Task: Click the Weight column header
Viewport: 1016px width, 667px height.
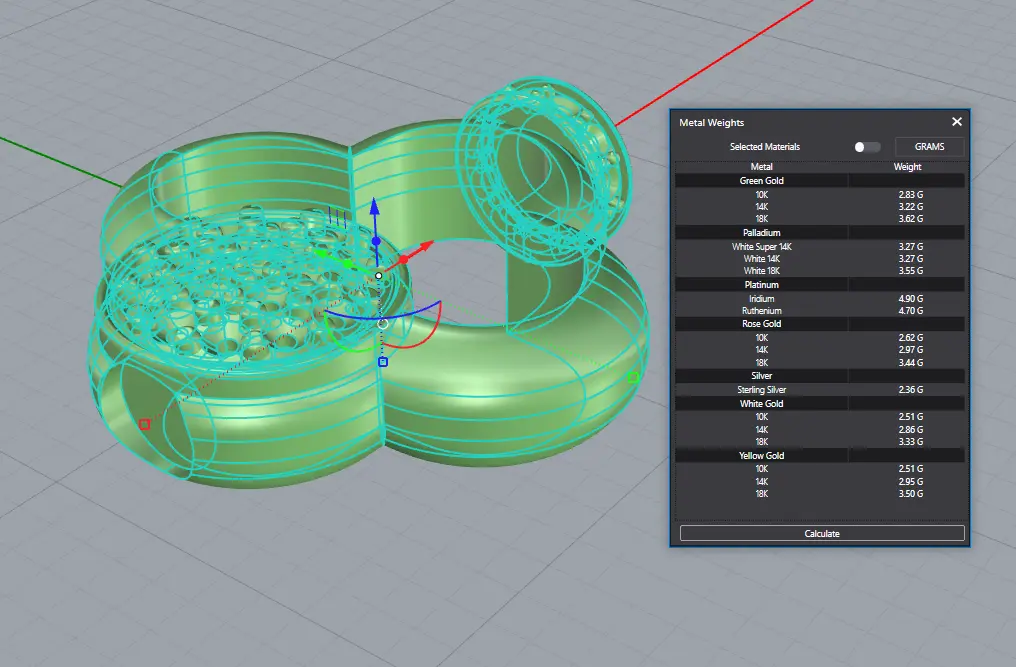Action: (x=907, y=167)
